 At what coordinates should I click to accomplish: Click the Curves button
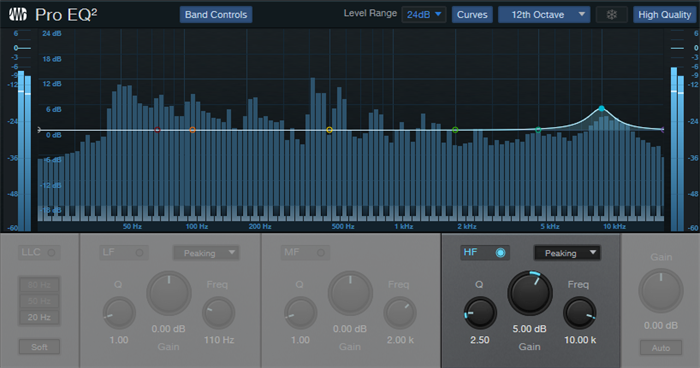pos(472,15)
